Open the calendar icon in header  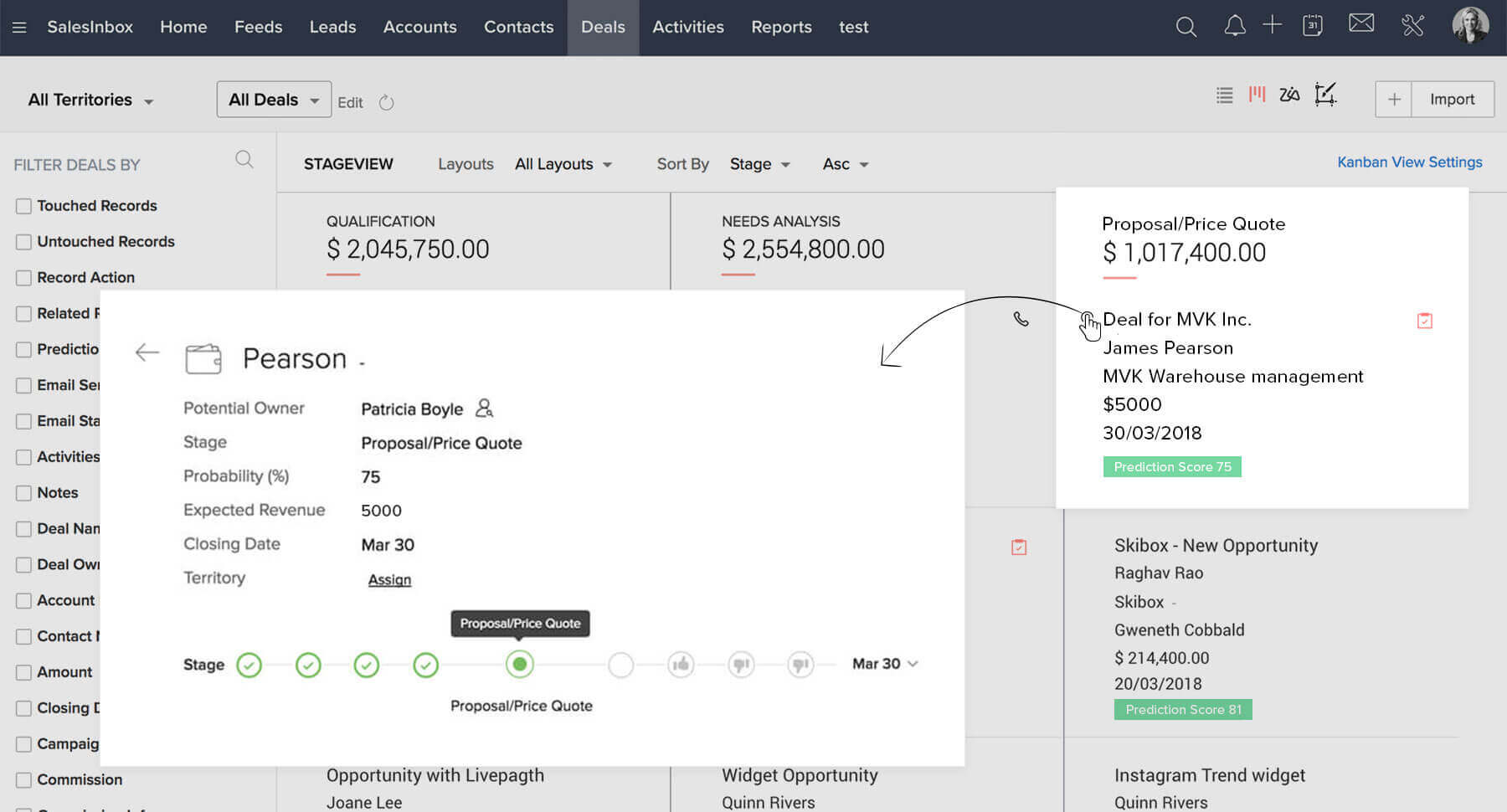(x=1312, y=26)
